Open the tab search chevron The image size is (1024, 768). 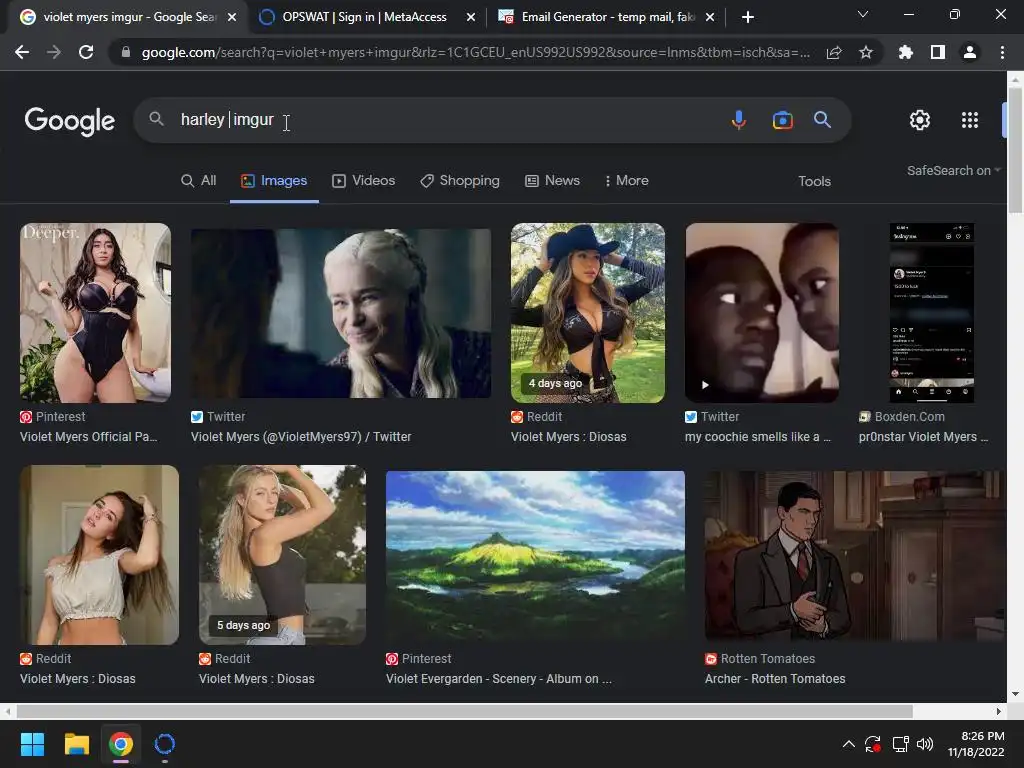pos(863,14)
